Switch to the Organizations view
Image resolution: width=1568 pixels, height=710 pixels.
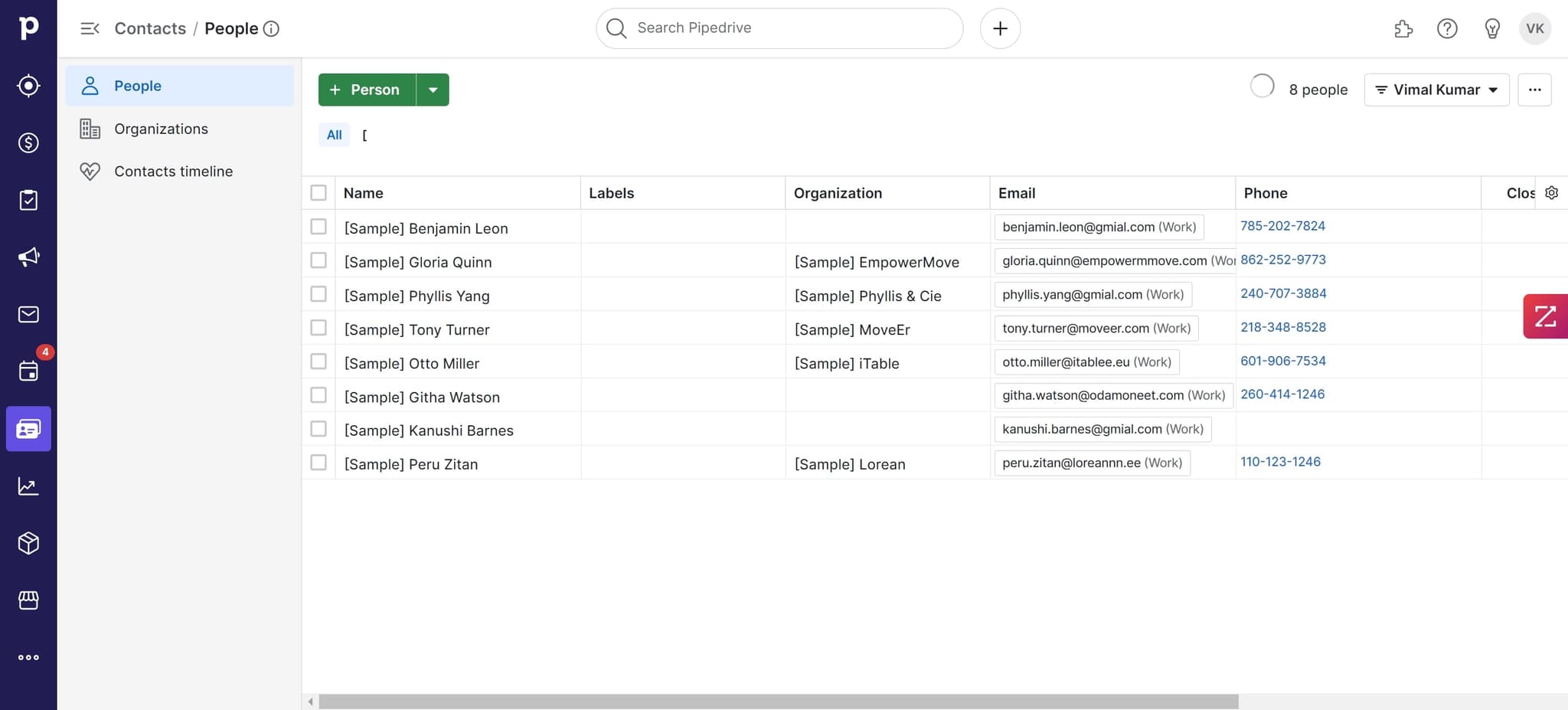click(x=161, y=129)
